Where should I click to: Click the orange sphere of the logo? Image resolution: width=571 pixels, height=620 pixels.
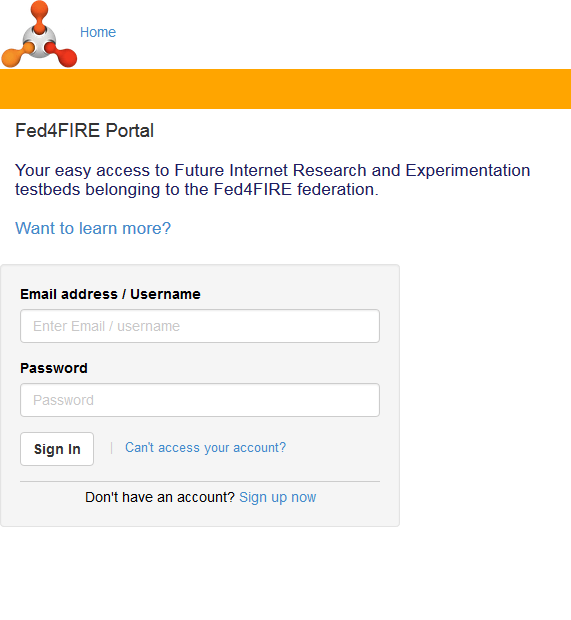[11, 58]
